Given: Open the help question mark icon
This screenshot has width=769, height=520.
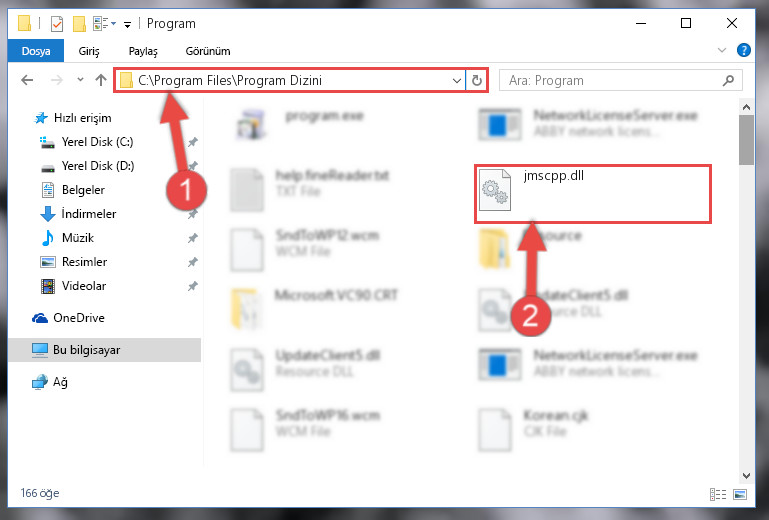Looking at the screenshot, I should coord(743,50).
